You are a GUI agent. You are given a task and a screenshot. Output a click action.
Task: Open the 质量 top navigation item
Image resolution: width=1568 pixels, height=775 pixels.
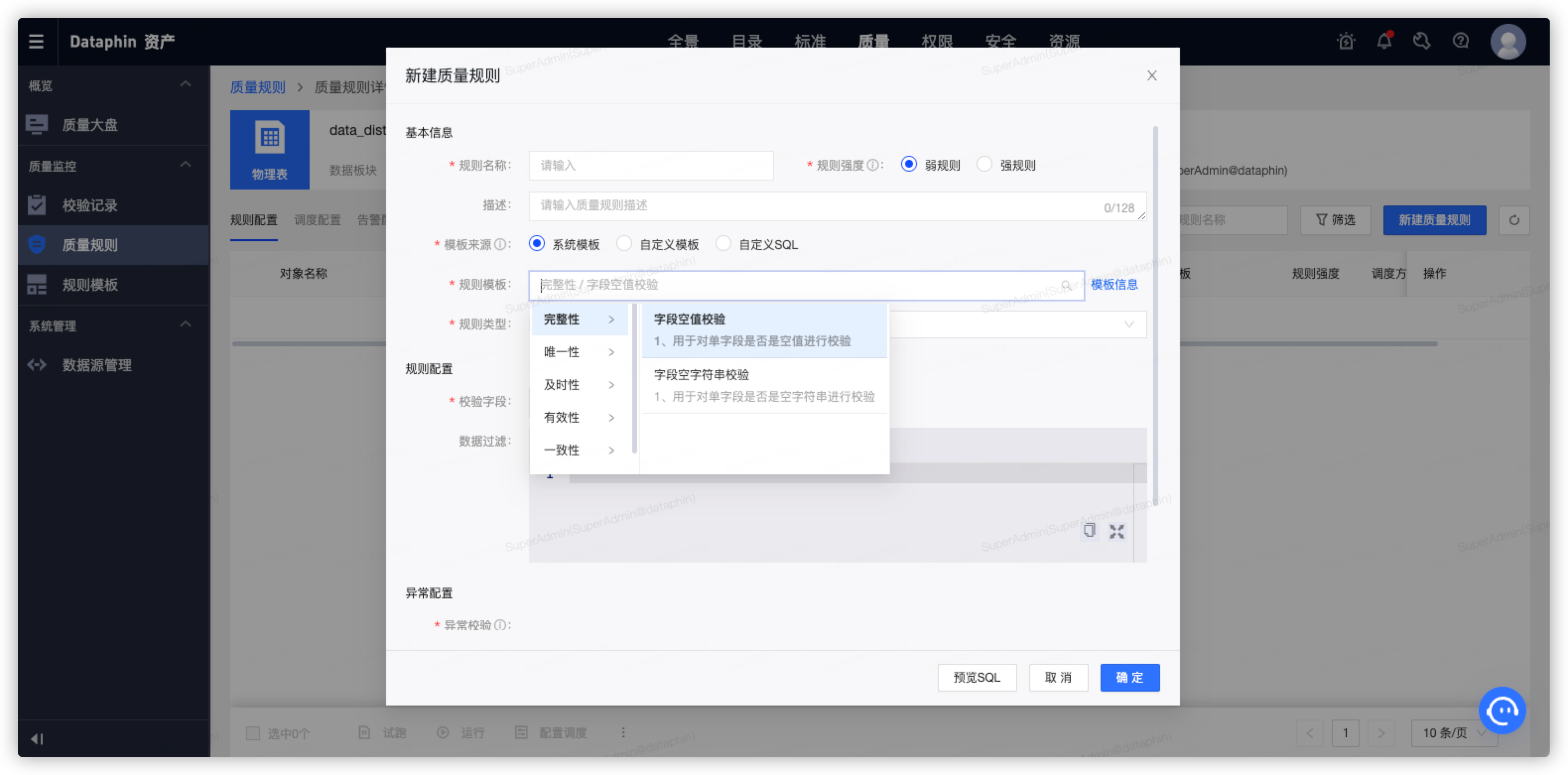pos(873,41)
